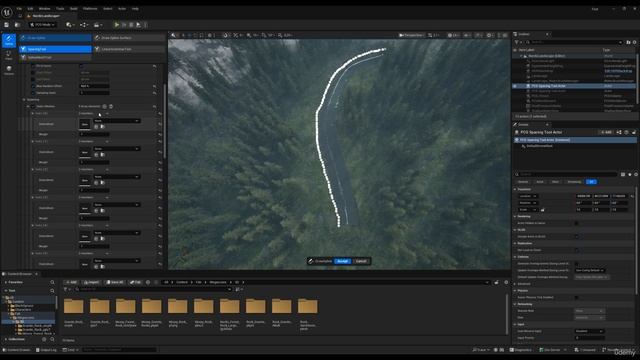Viewport: 640px width, 360px height.
Task: Open the Perspective view dropdown
Action: [411, 36]
